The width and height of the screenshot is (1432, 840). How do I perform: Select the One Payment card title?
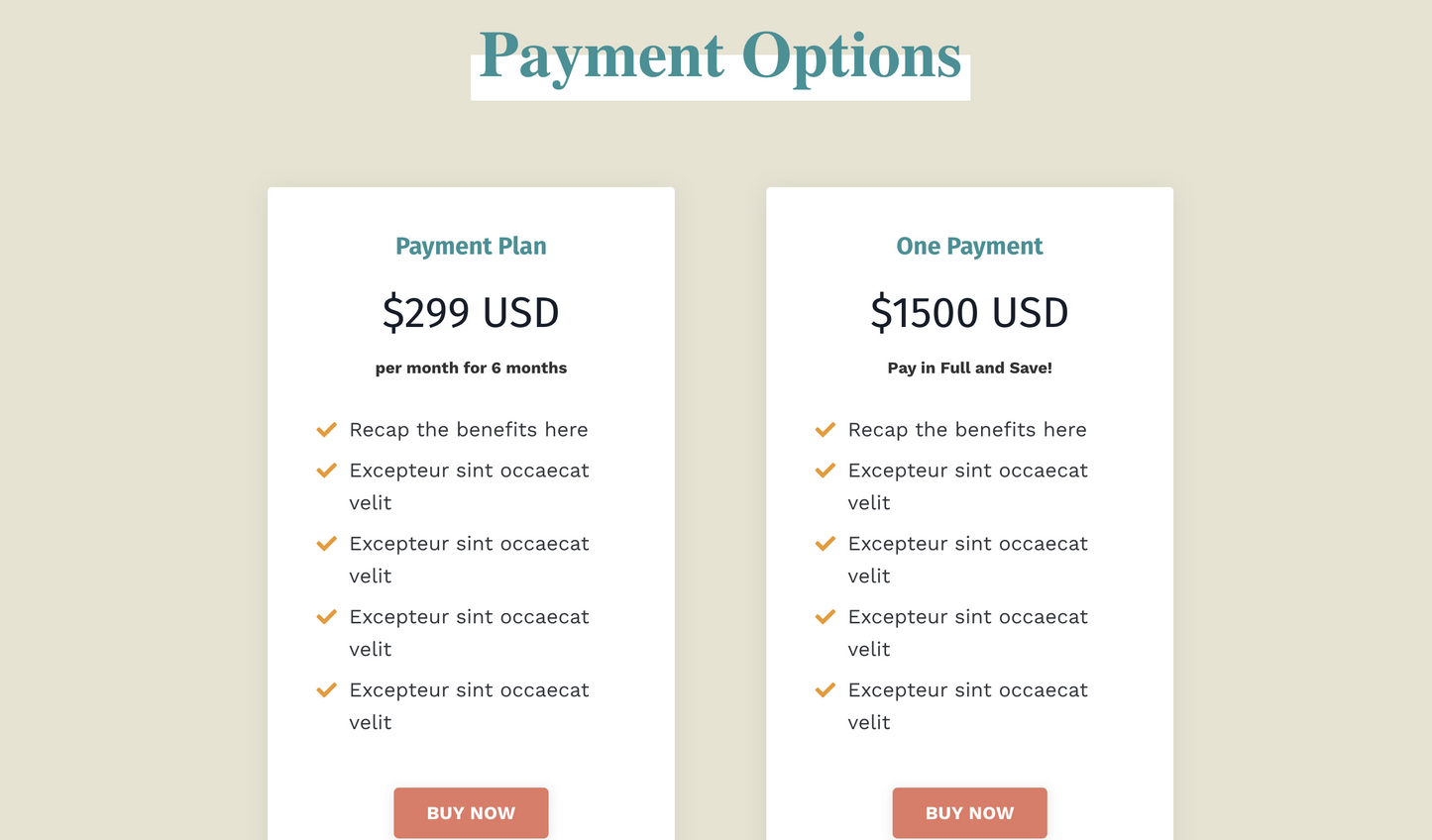(x=969, y=246)
